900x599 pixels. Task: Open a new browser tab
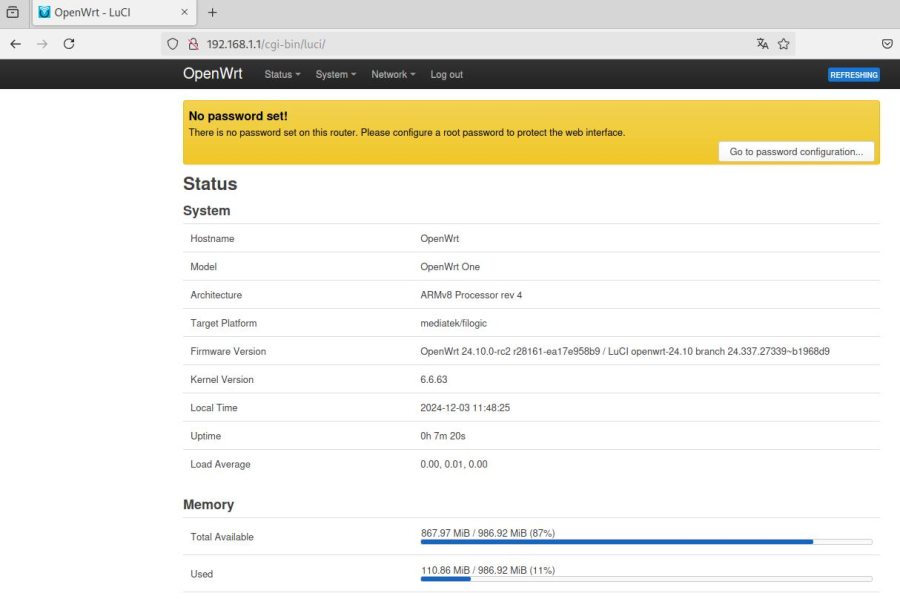[x=212, y=13]
